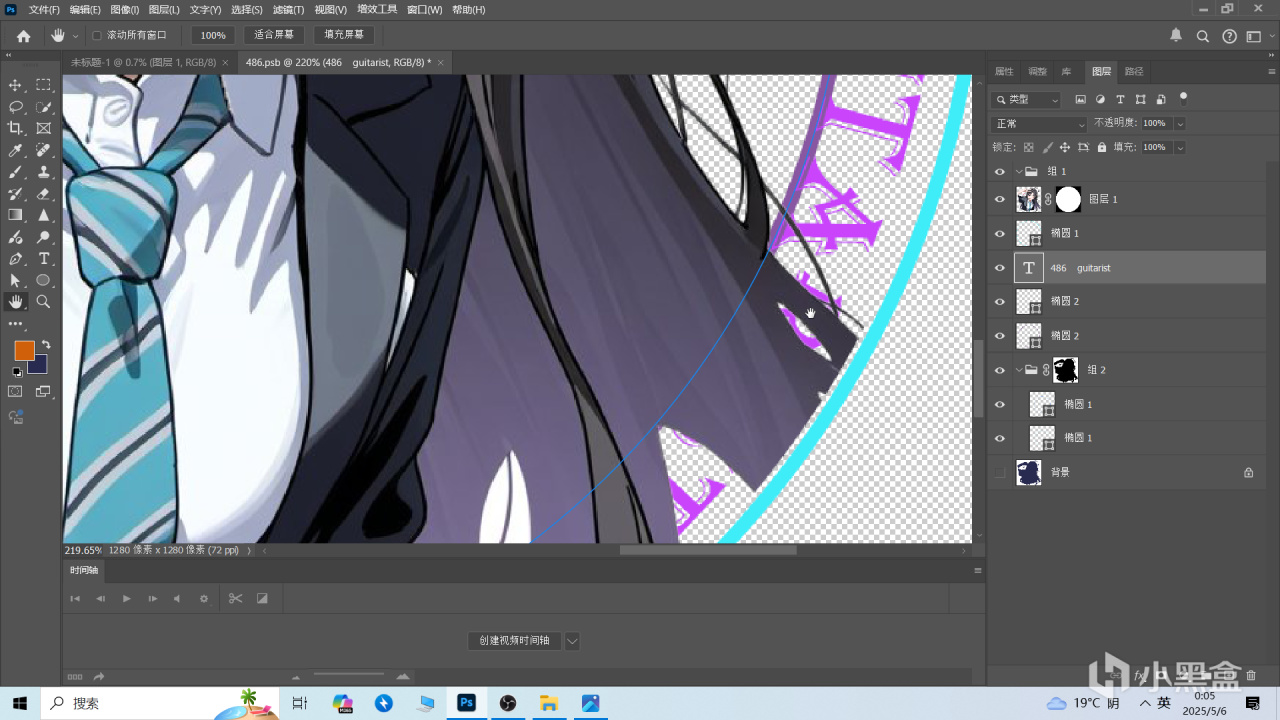Click the 填充屏幕 button
The height and width of the screenshot is (720, 1280).
click(344, 35)
